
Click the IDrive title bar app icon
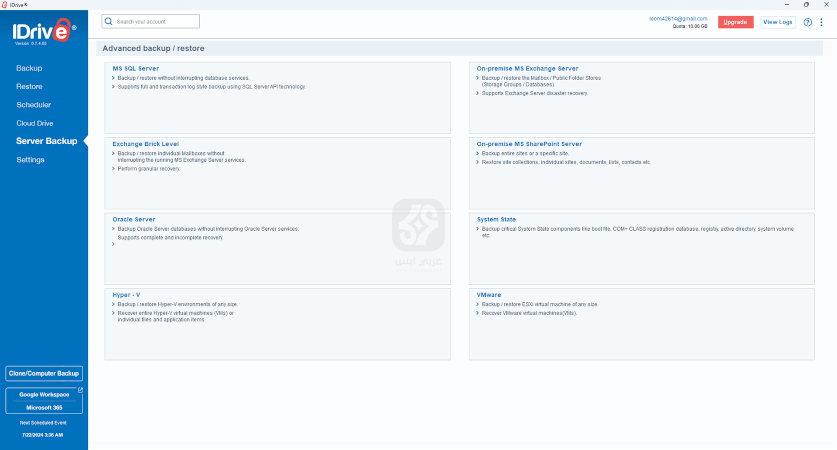(x=5, y=4)
